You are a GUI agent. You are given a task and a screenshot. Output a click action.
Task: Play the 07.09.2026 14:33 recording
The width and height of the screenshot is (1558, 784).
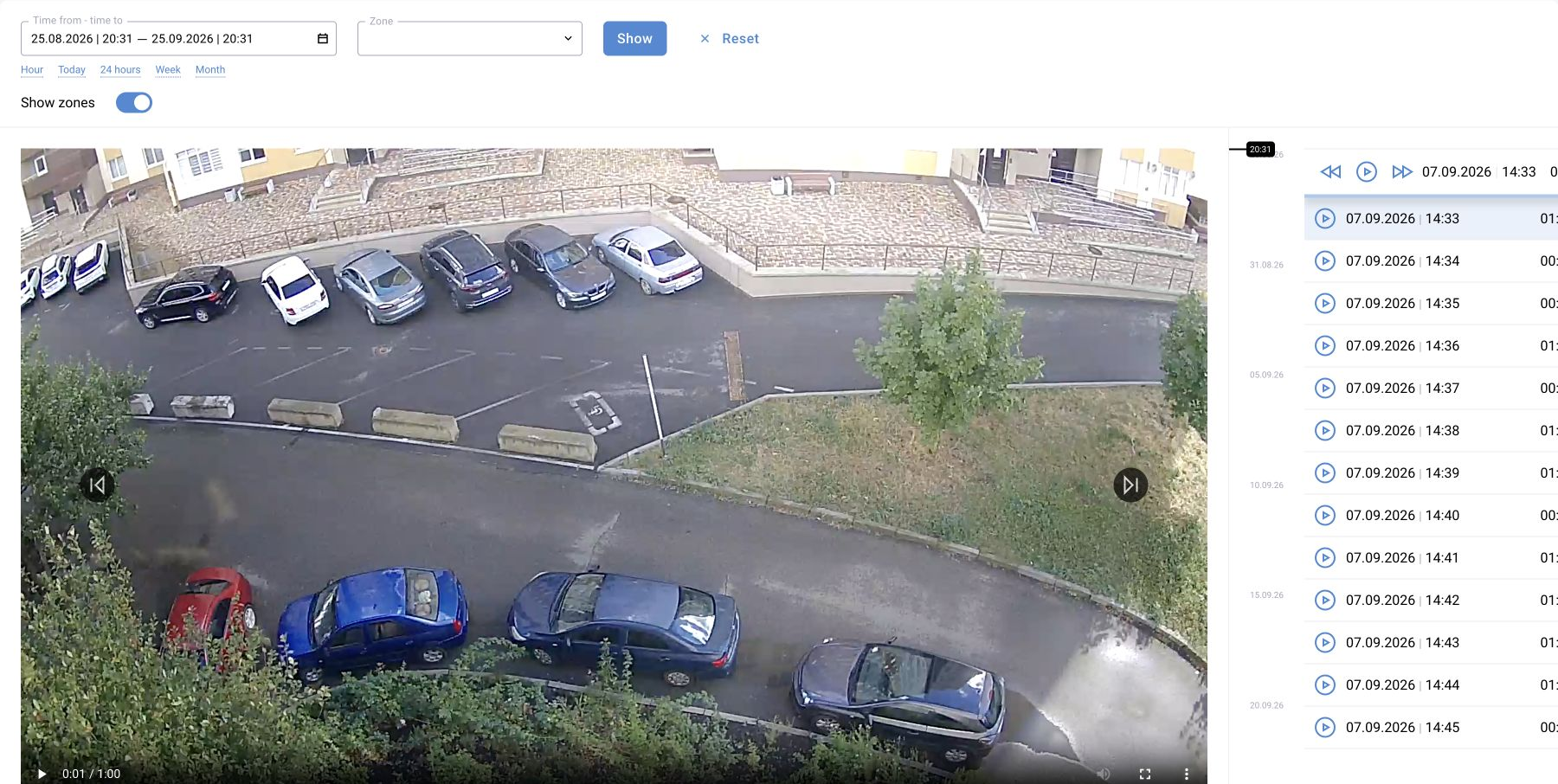point(1325,219)
